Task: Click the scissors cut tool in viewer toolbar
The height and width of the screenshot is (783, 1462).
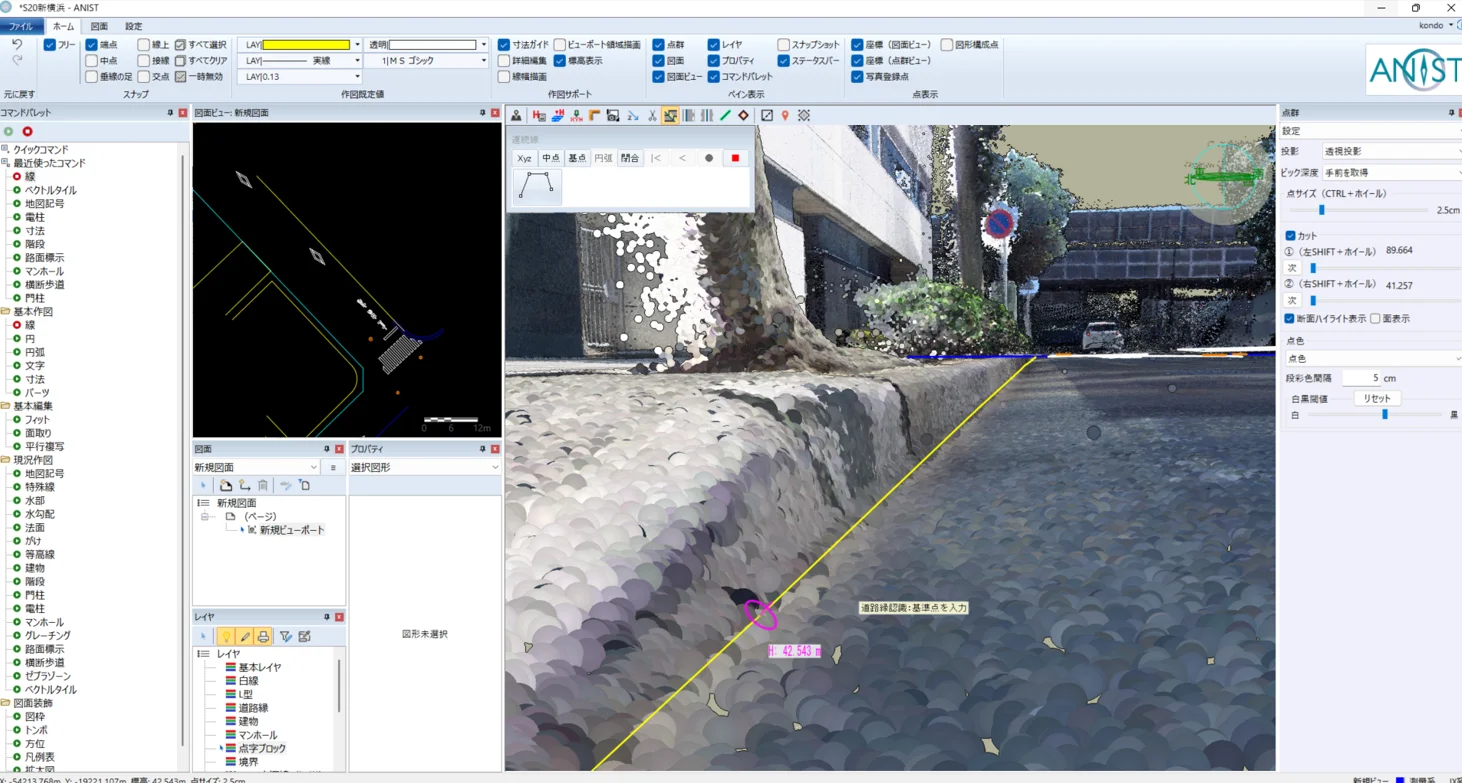Action: [x=652, y=116]
